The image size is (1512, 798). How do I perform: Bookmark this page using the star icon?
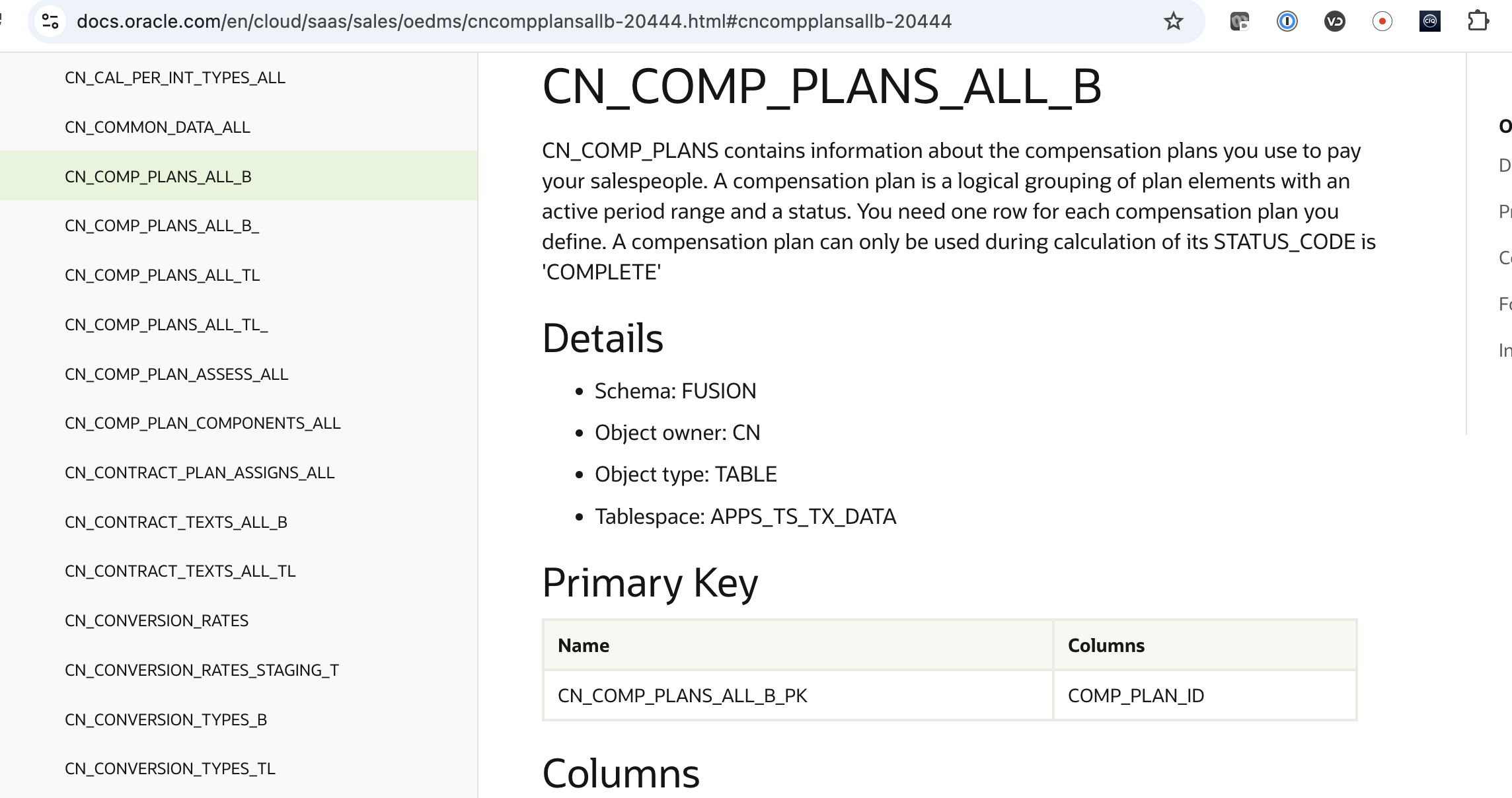(x=1173, y=20)
